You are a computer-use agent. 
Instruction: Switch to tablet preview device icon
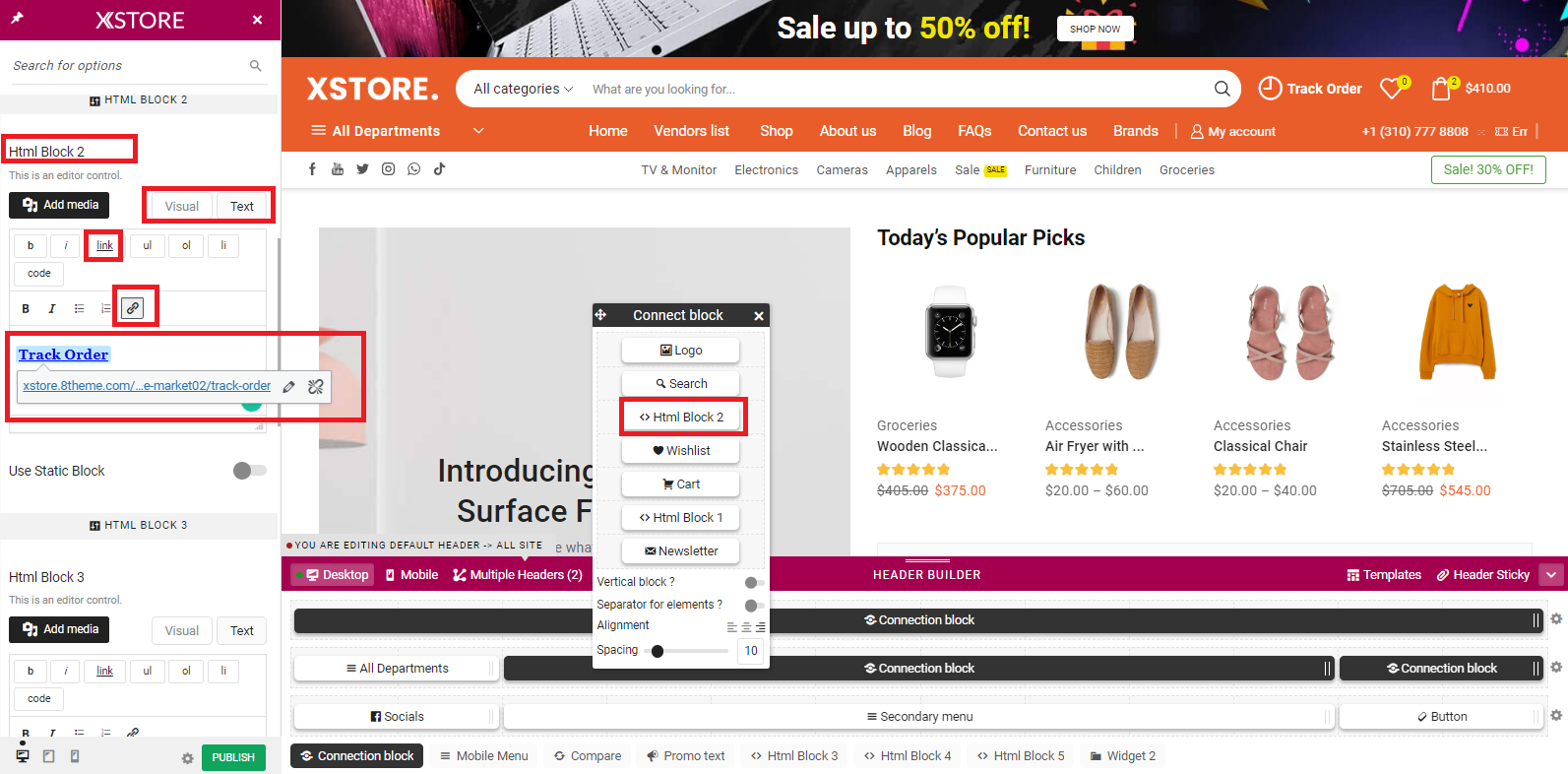[48, 756]
